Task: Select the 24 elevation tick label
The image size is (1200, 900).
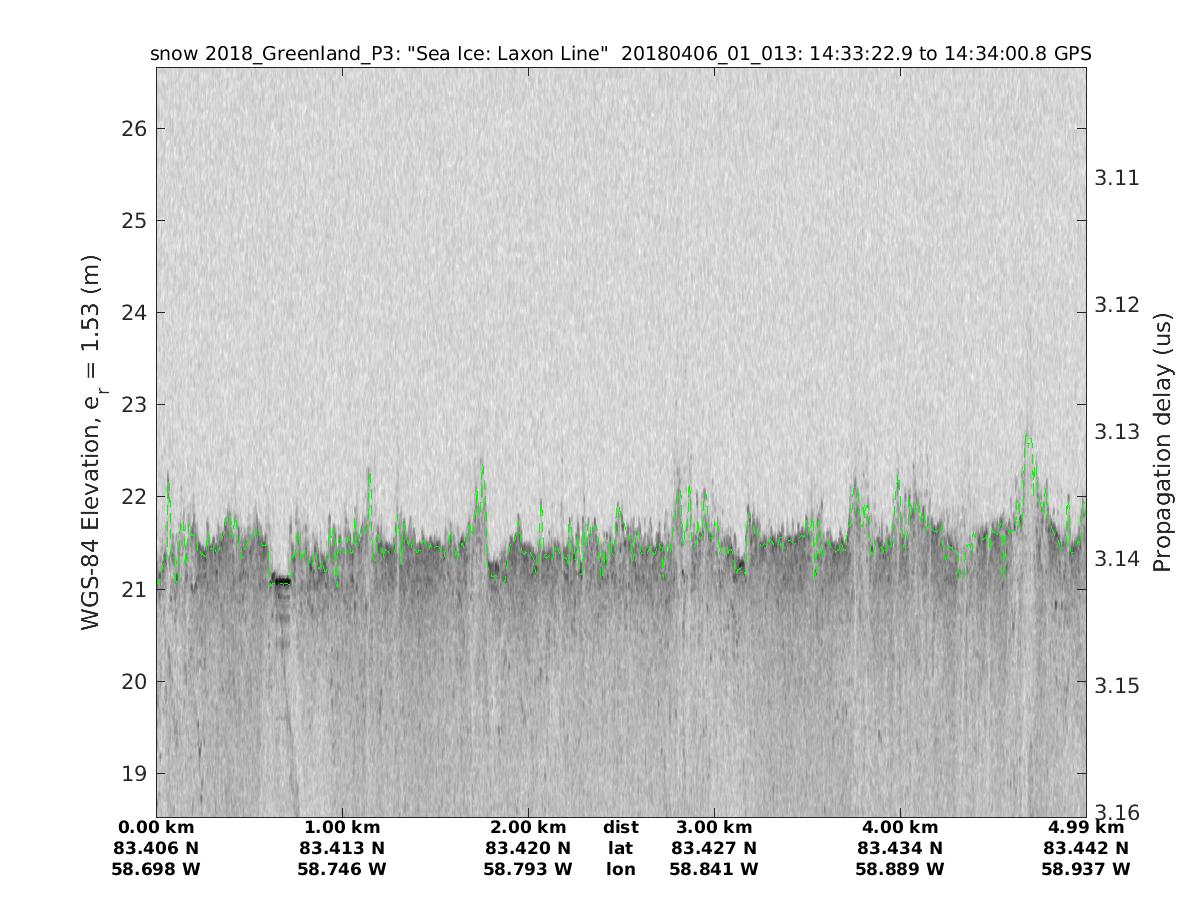Action: click(x=135, y=313)
